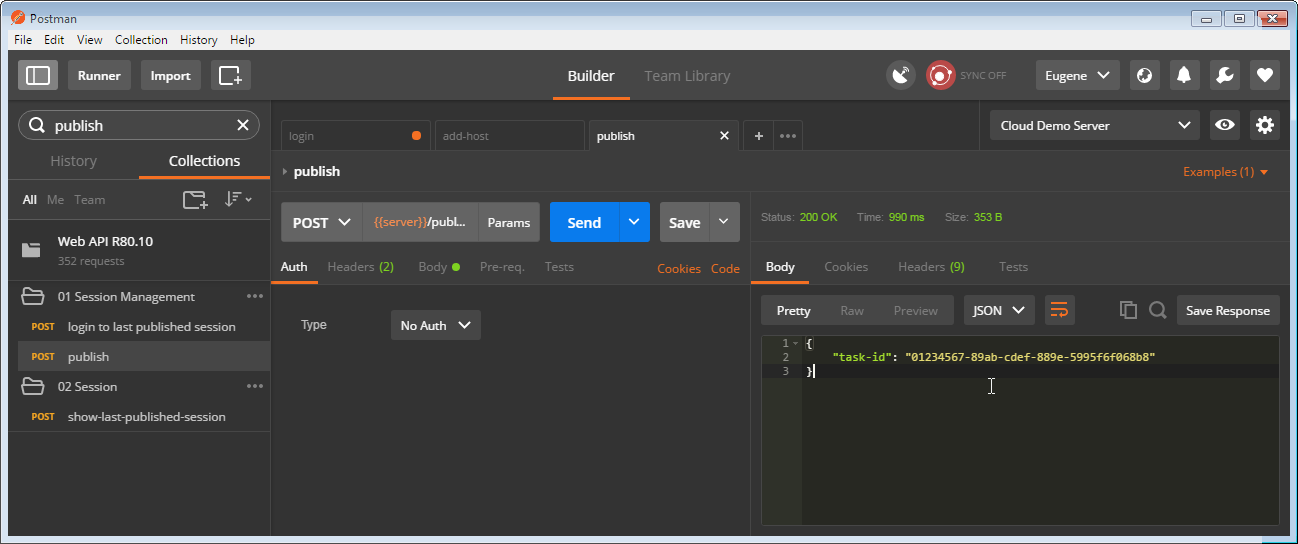The width and height of the screenshot is (1298, 544).
Task: Click the Send button
Action: 584,222
